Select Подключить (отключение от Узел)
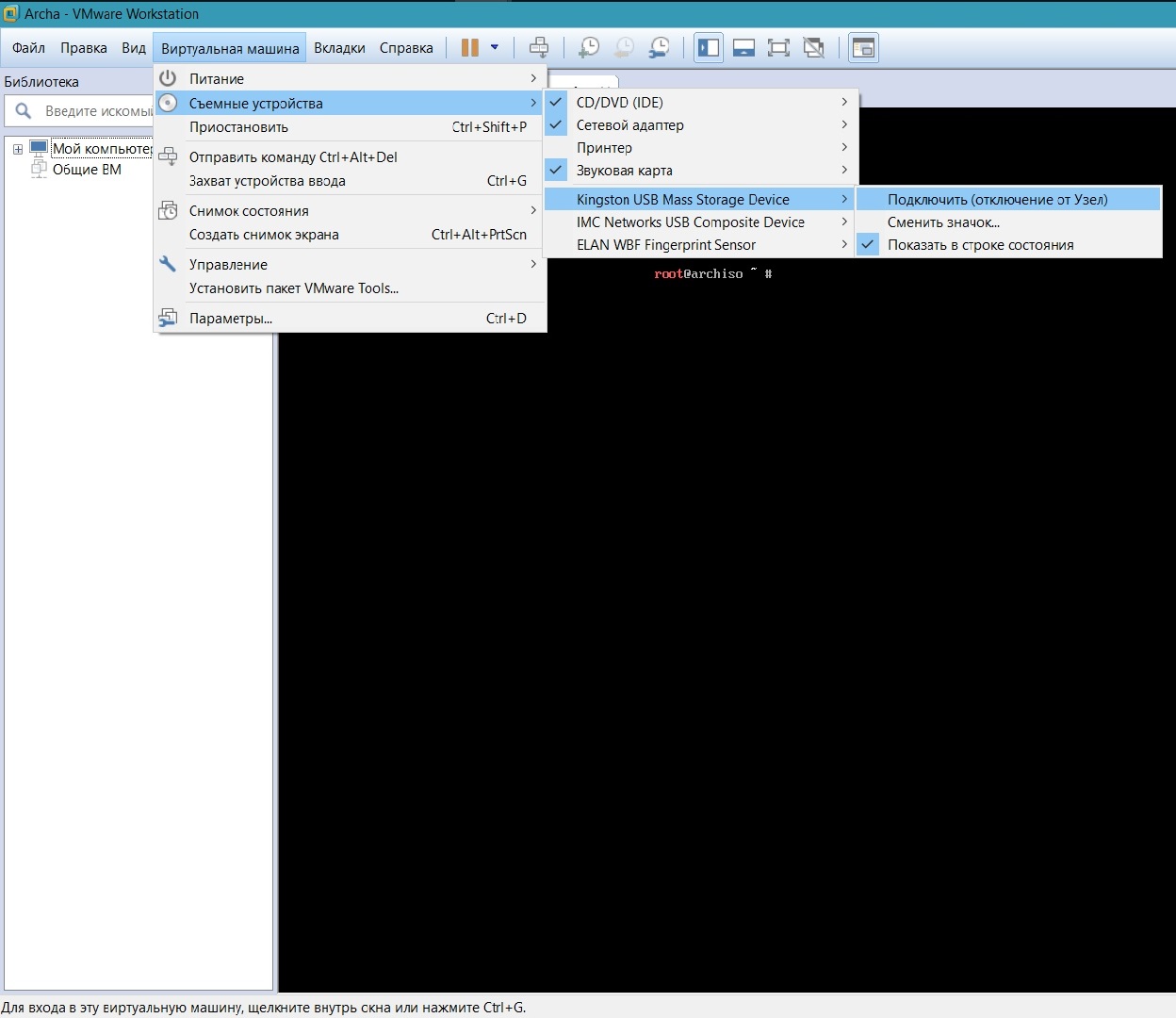 click(1009, 199)
